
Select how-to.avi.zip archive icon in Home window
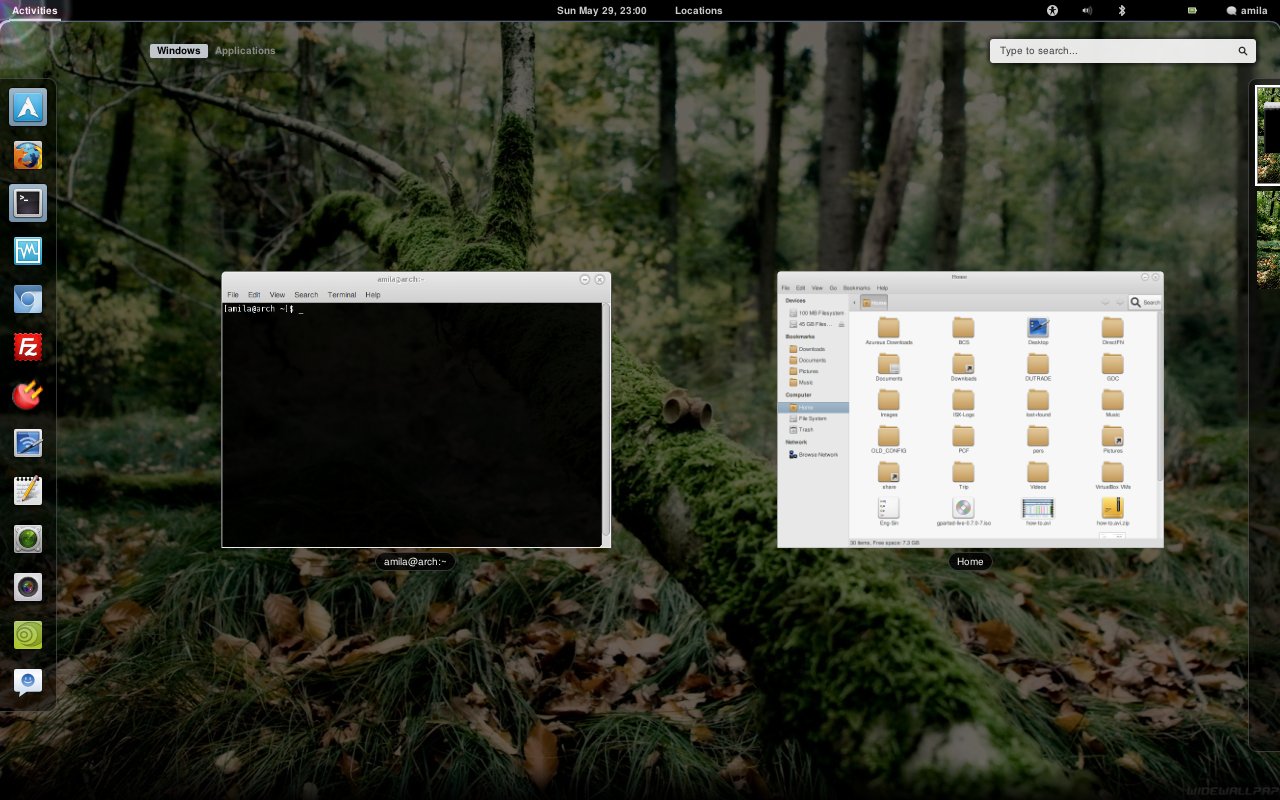coord(1113,508)
